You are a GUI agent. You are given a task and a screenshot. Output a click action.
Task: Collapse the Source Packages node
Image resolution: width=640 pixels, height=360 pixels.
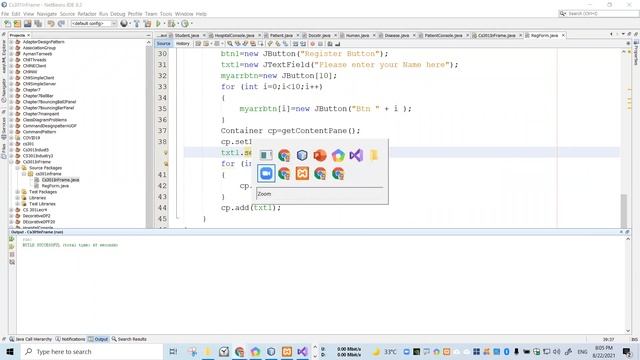click(18, 168)
